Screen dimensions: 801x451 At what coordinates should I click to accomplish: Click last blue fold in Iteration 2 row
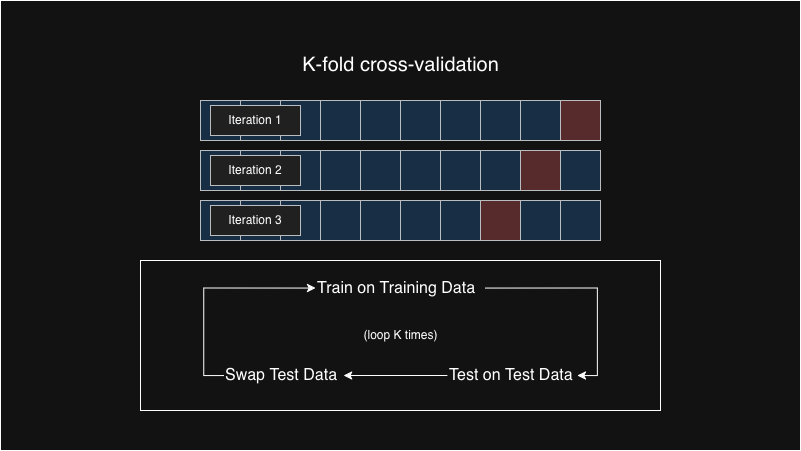[x=581, y=171]
